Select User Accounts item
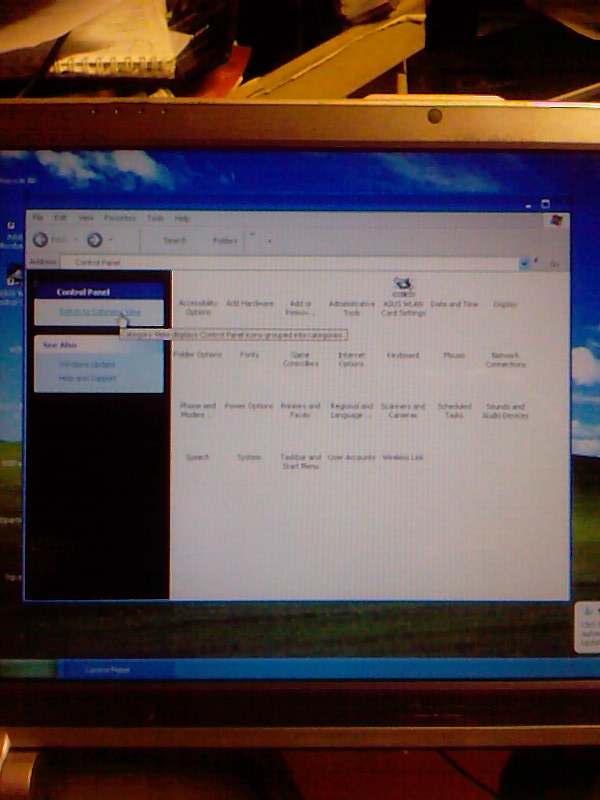 pyautogui.click(x=352, y=457)
